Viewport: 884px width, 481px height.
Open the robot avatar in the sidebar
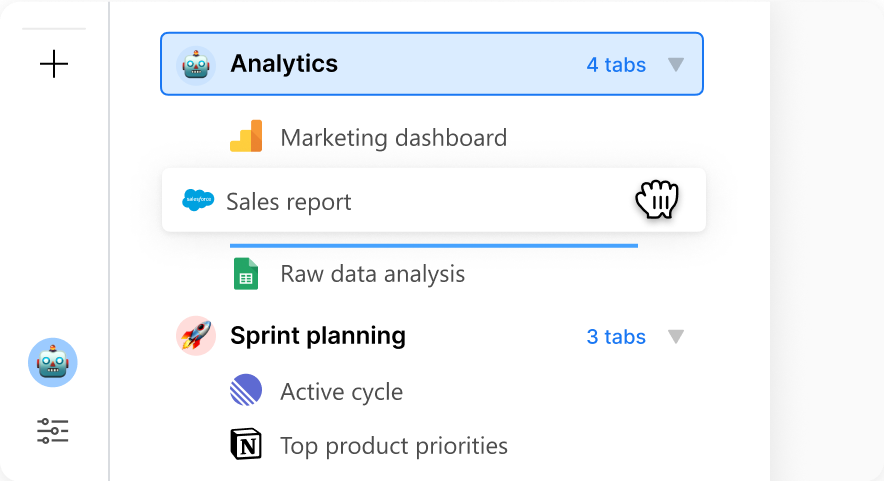(x=53, y=363)
